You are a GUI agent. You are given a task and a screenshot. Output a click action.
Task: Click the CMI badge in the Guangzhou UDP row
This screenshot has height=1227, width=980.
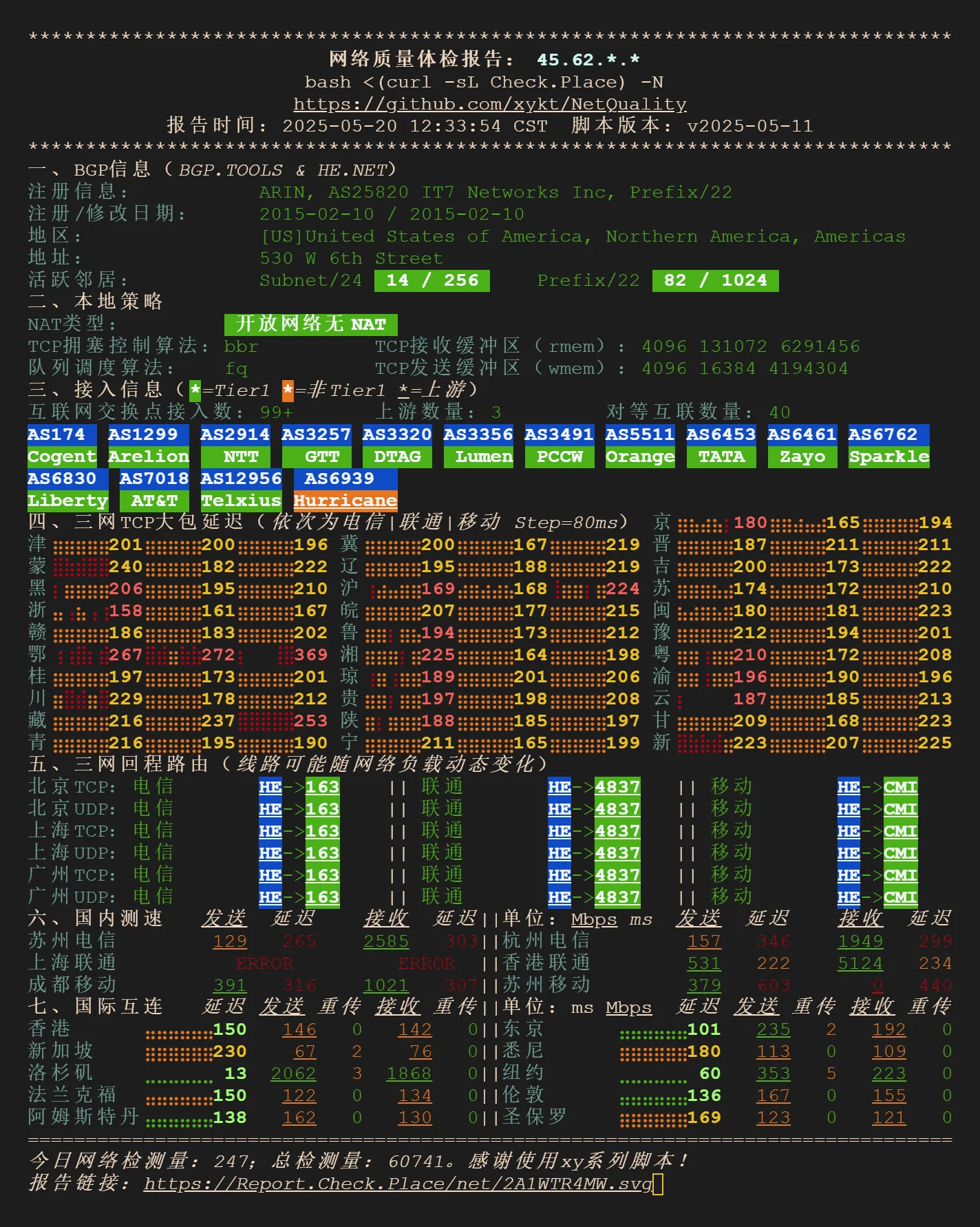tap(900, 897)
